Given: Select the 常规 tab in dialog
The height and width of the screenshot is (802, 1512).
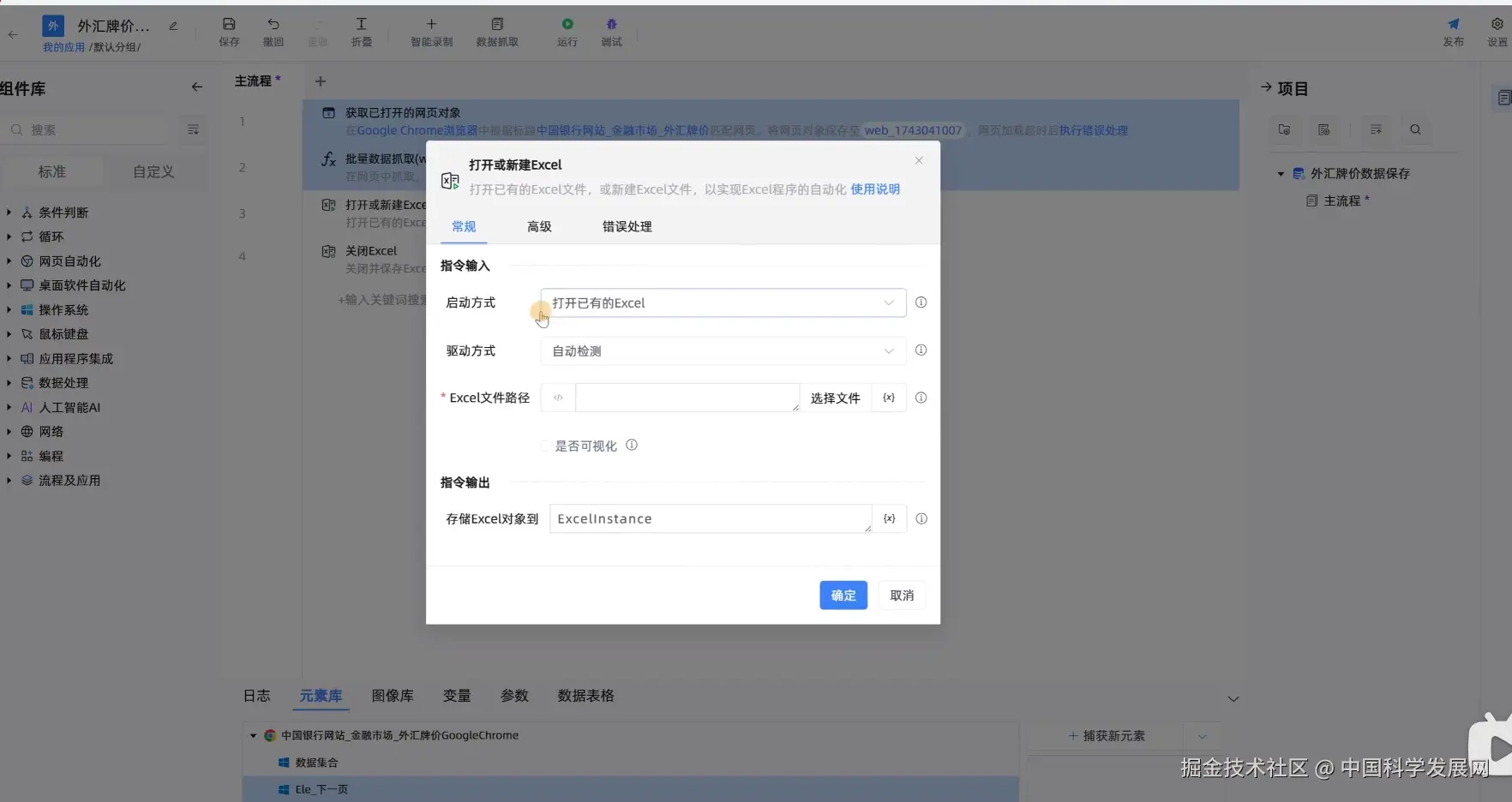Looking at the screenshot, I should tap(464, 226).
